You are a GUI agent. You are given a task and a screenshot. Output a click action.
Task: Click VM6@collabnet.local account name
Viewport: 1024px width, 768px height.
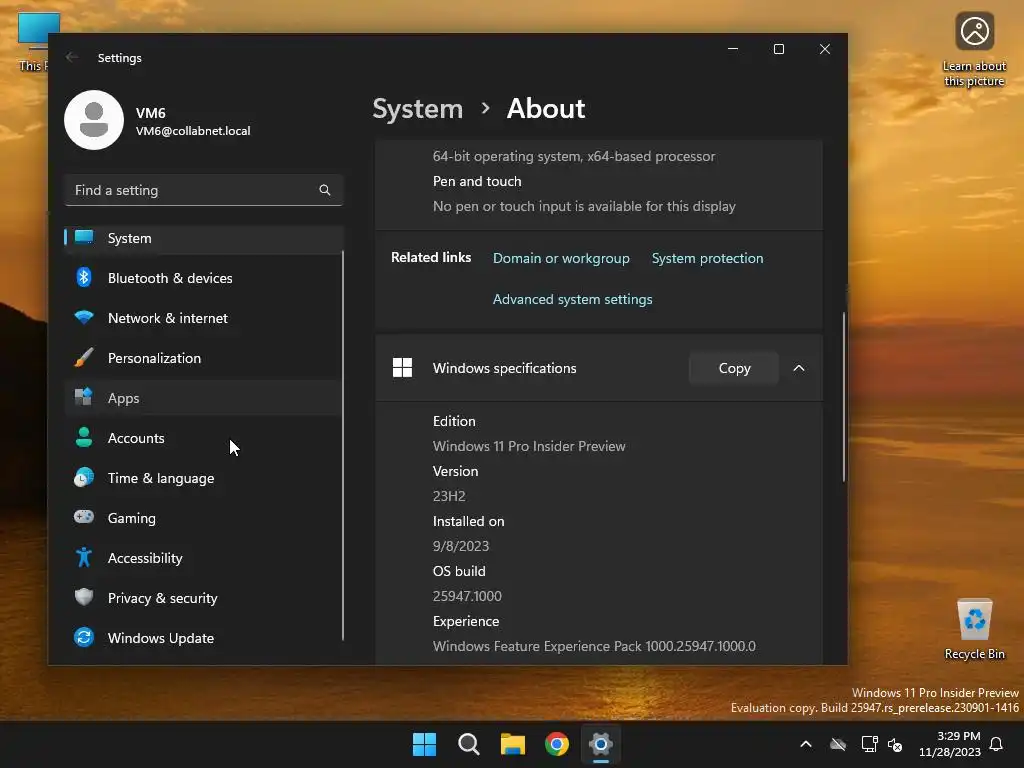(193, 131)
